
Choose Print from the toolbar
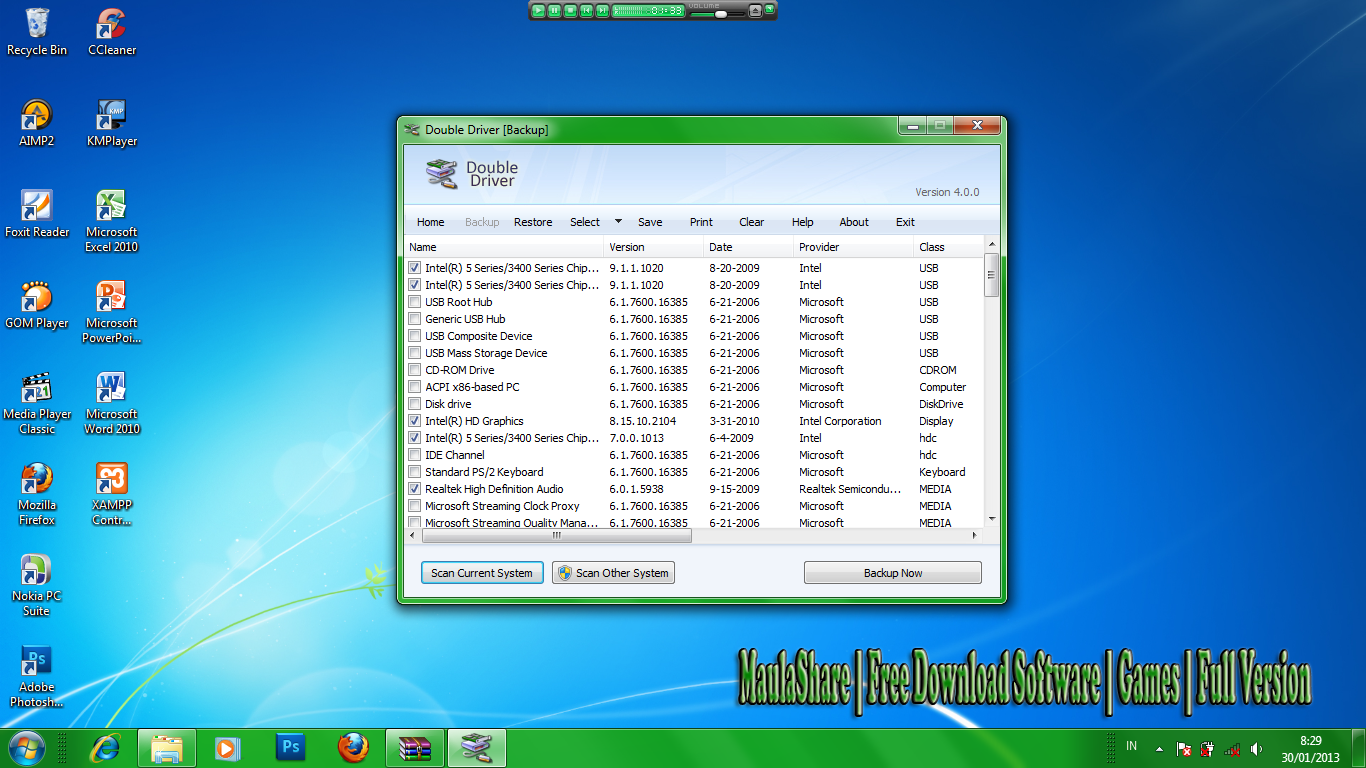[x=701, y=222]
